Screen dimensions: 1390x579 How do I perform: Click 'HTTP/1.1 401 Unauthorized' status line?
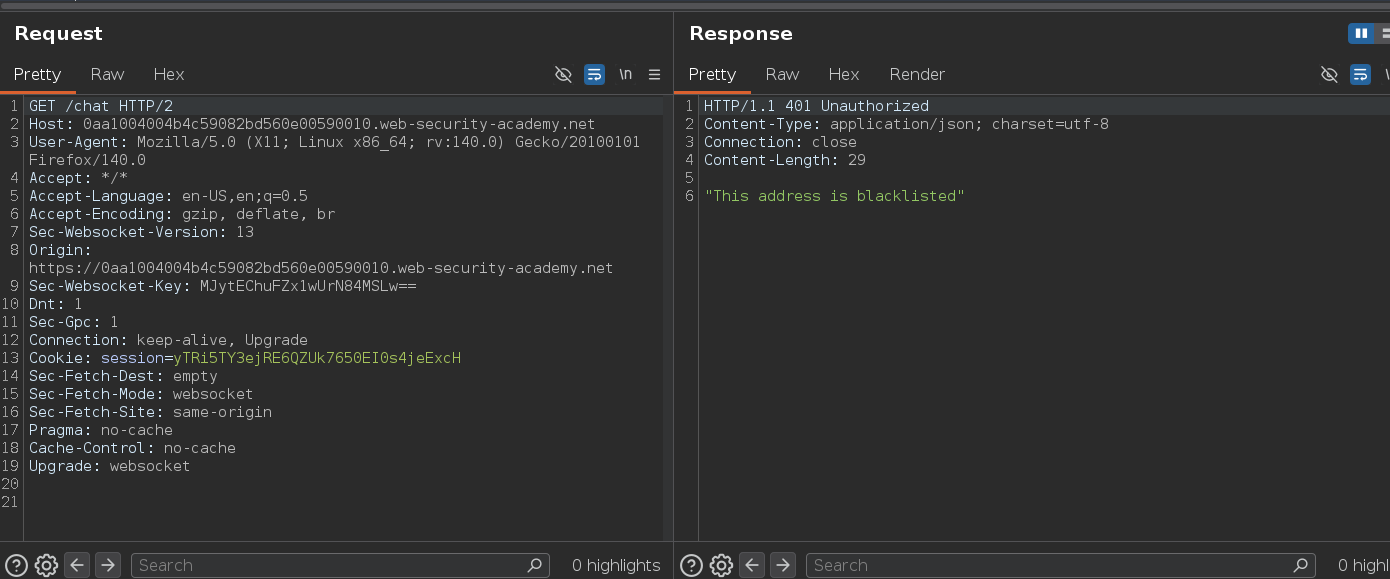[x=816, y=106]
